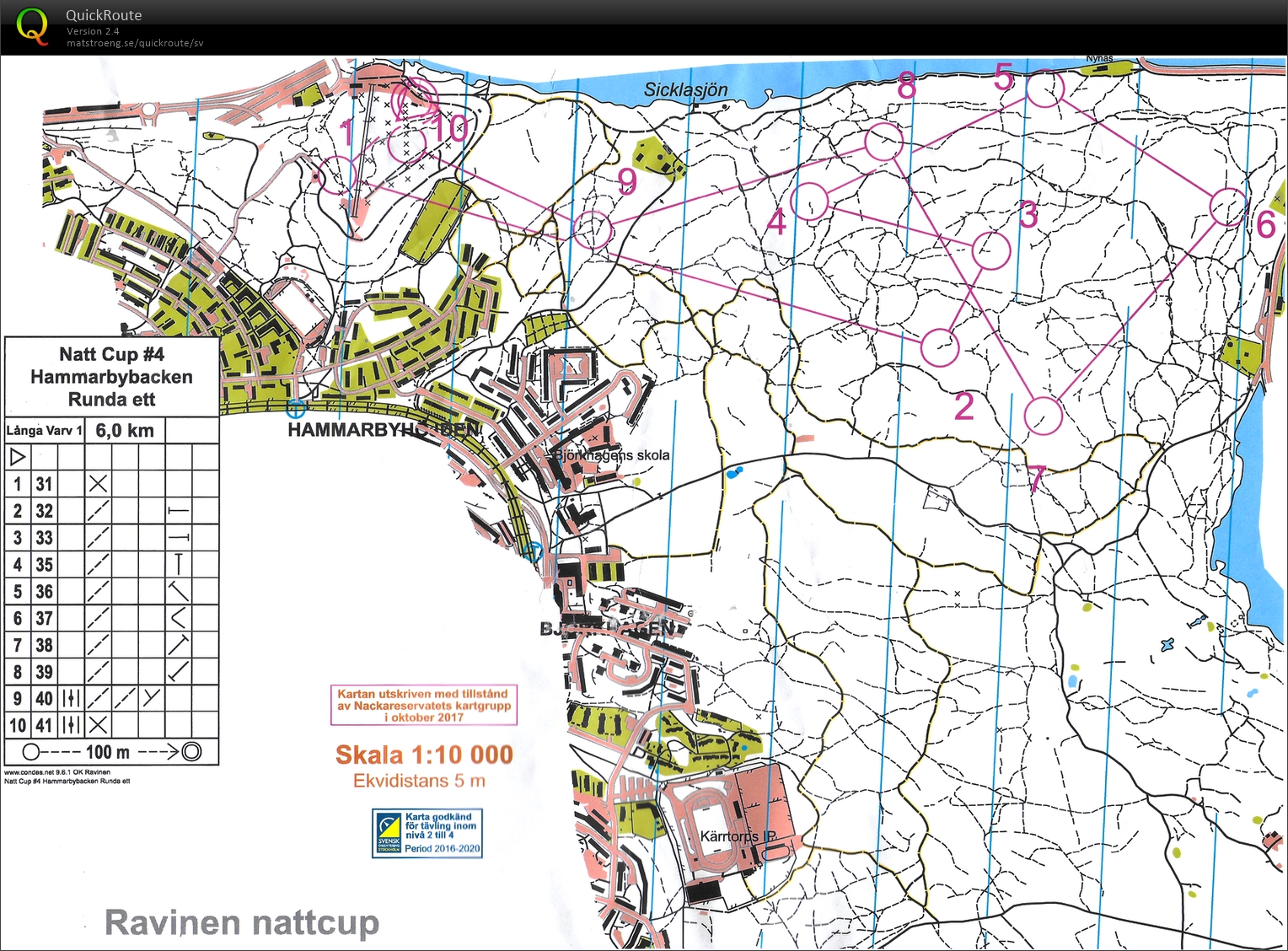Click control code 38 in table
Image resolution: width=1288 pixels, height=951 pixels.
(44, 645)
